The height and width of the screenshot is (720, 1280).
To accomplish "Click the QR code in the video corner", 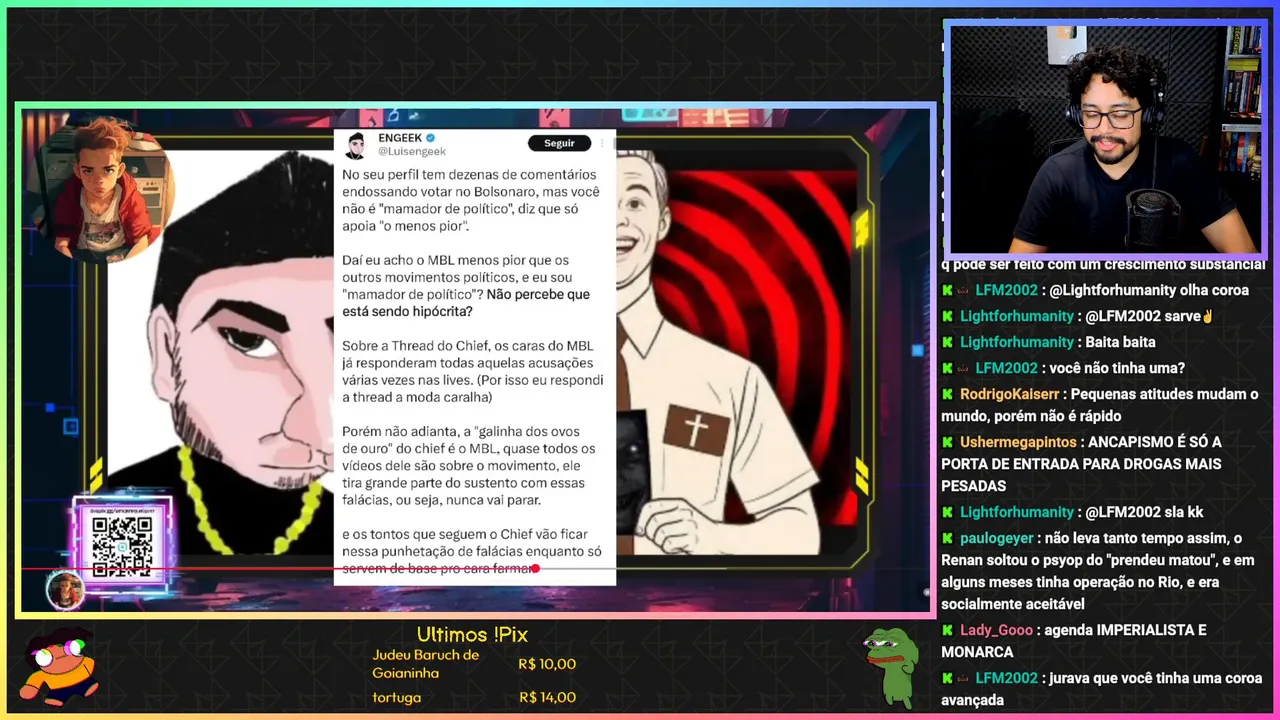I will 122,546.
